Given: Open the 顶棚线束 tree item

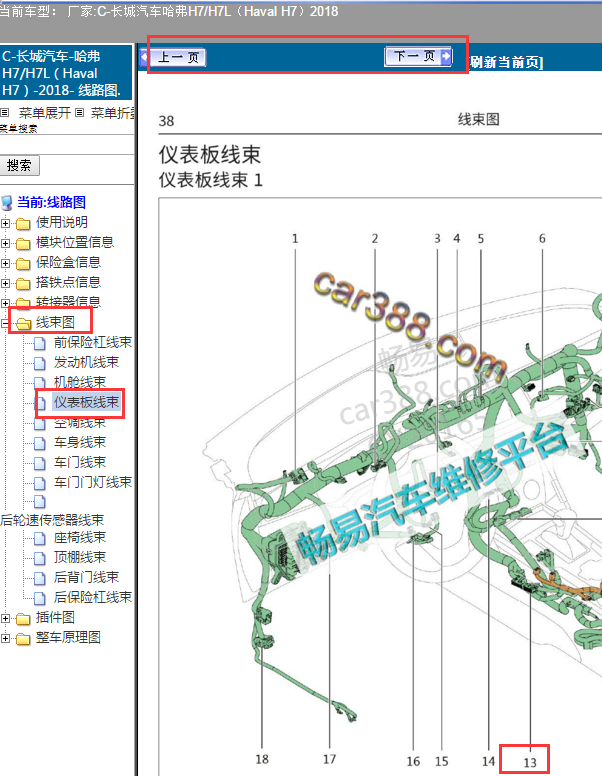Looking at the screenshot, I should (80, 557).
